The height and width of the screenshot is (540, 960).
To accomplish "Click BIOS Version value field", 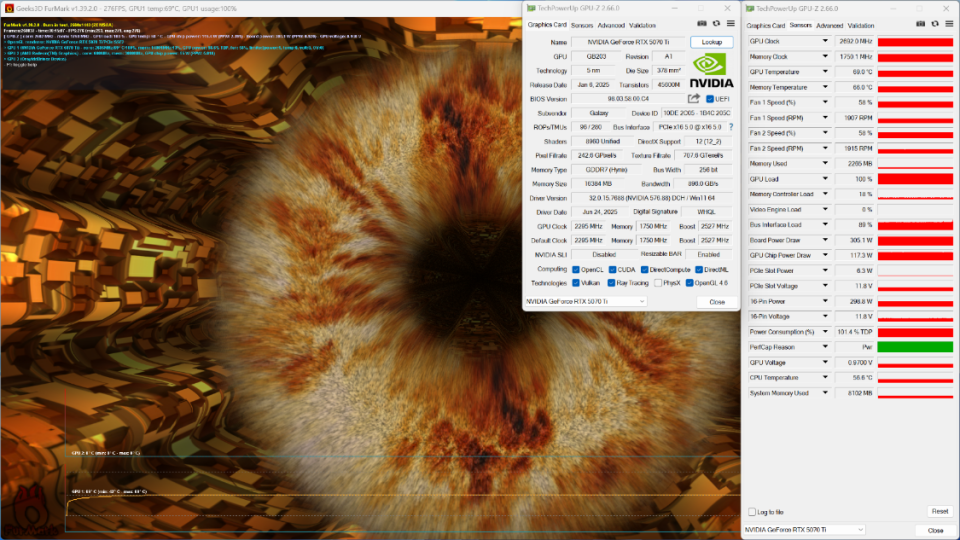I will tap(628, 99).
